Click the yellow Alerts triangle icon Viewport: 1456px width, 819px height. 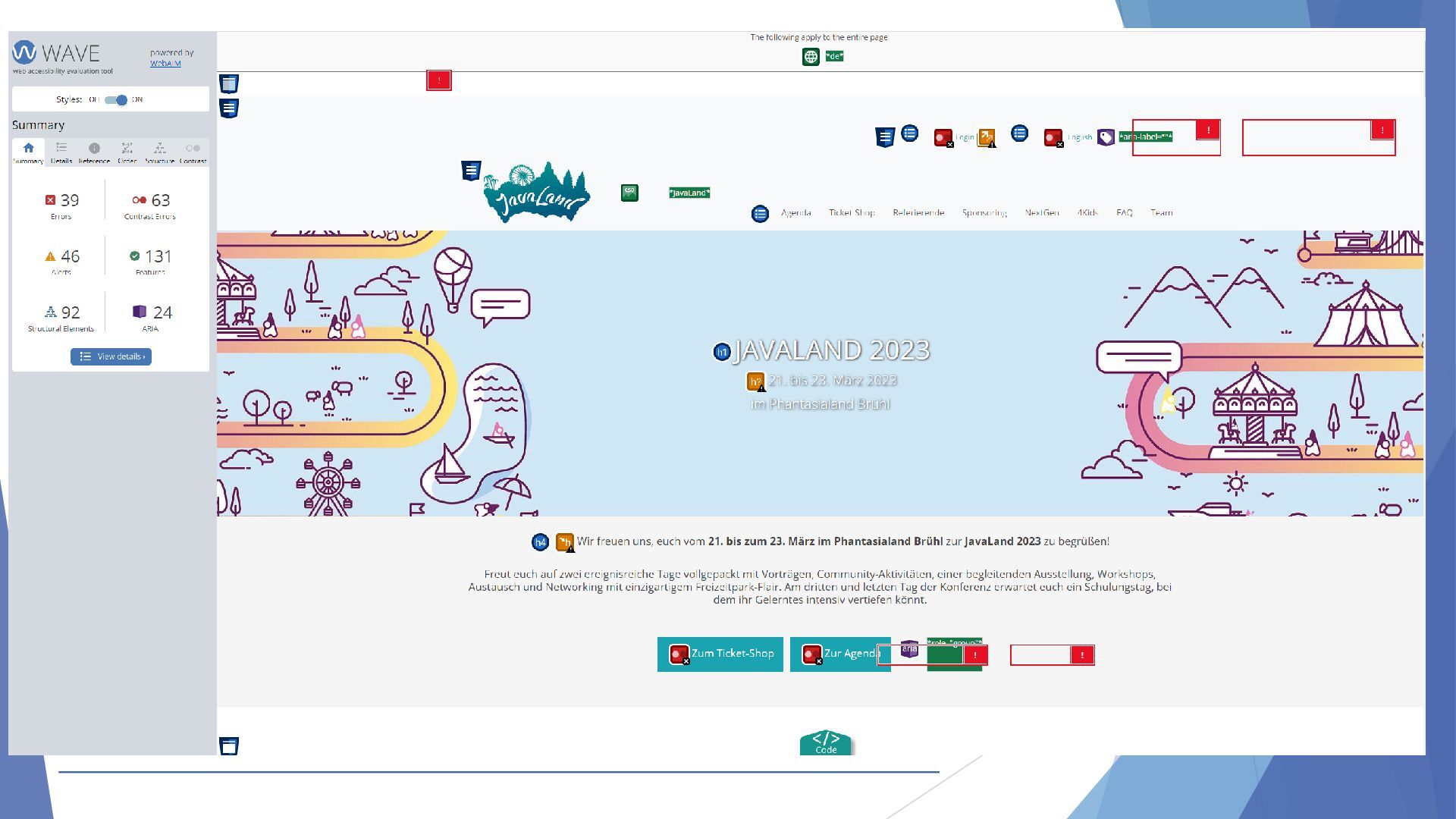[50, 256]
